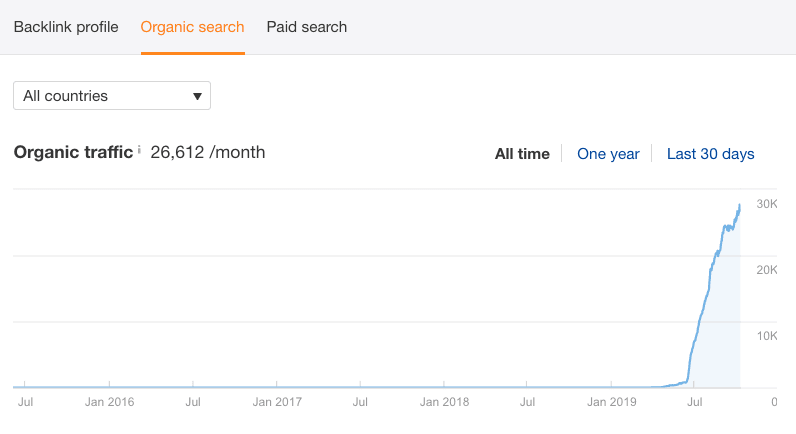Image resolution: width=796 pixels, height=434 pixels.
Task: Switch the chart to Last 30 days
Action: [x=710, y=154]
